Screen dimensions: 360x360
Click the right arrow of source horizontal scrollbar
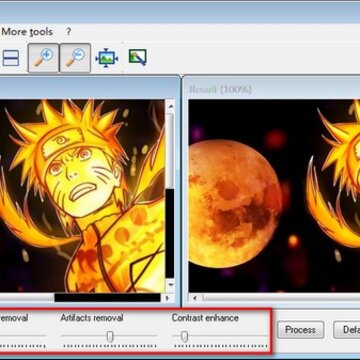168,298
